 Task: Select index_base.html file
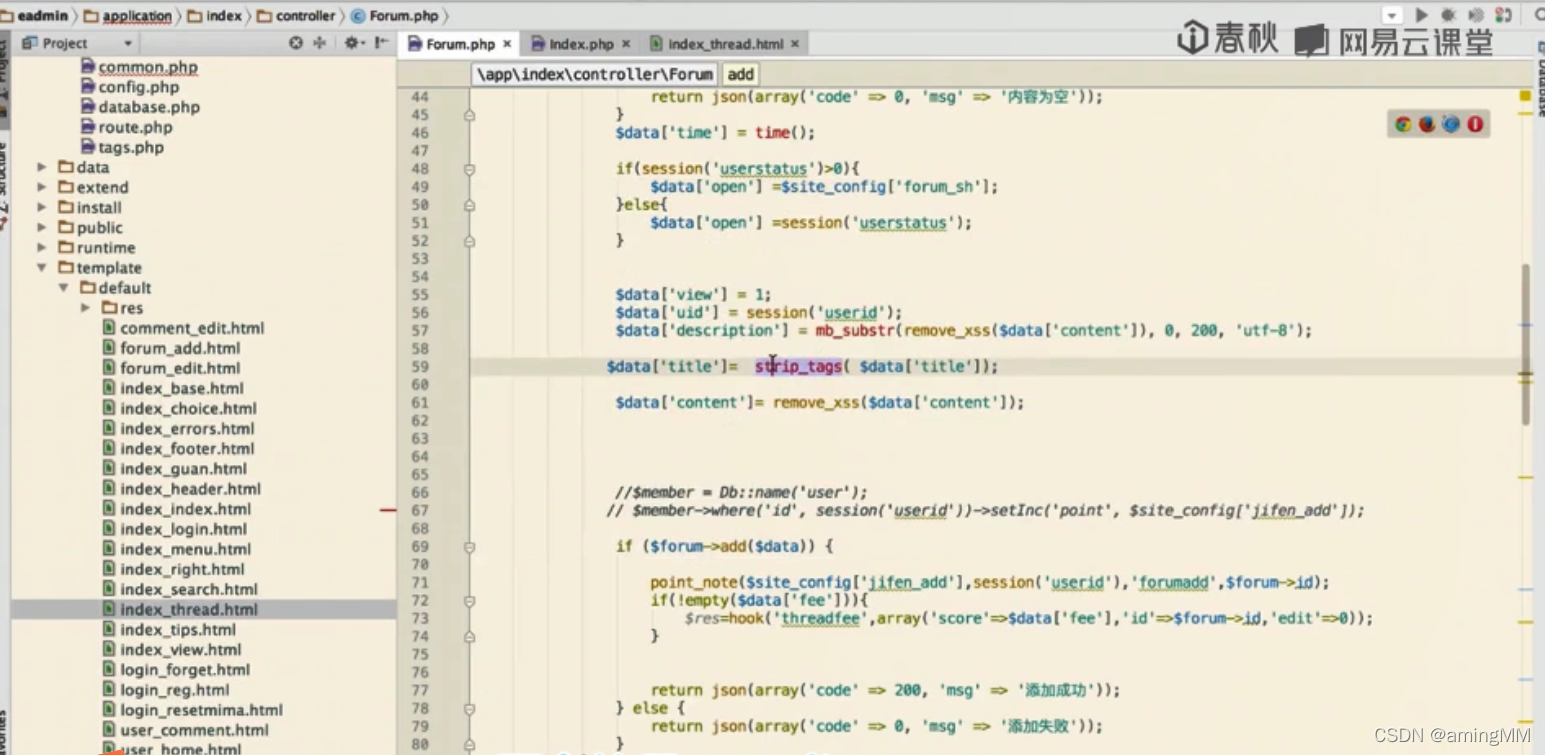[173, 388]
